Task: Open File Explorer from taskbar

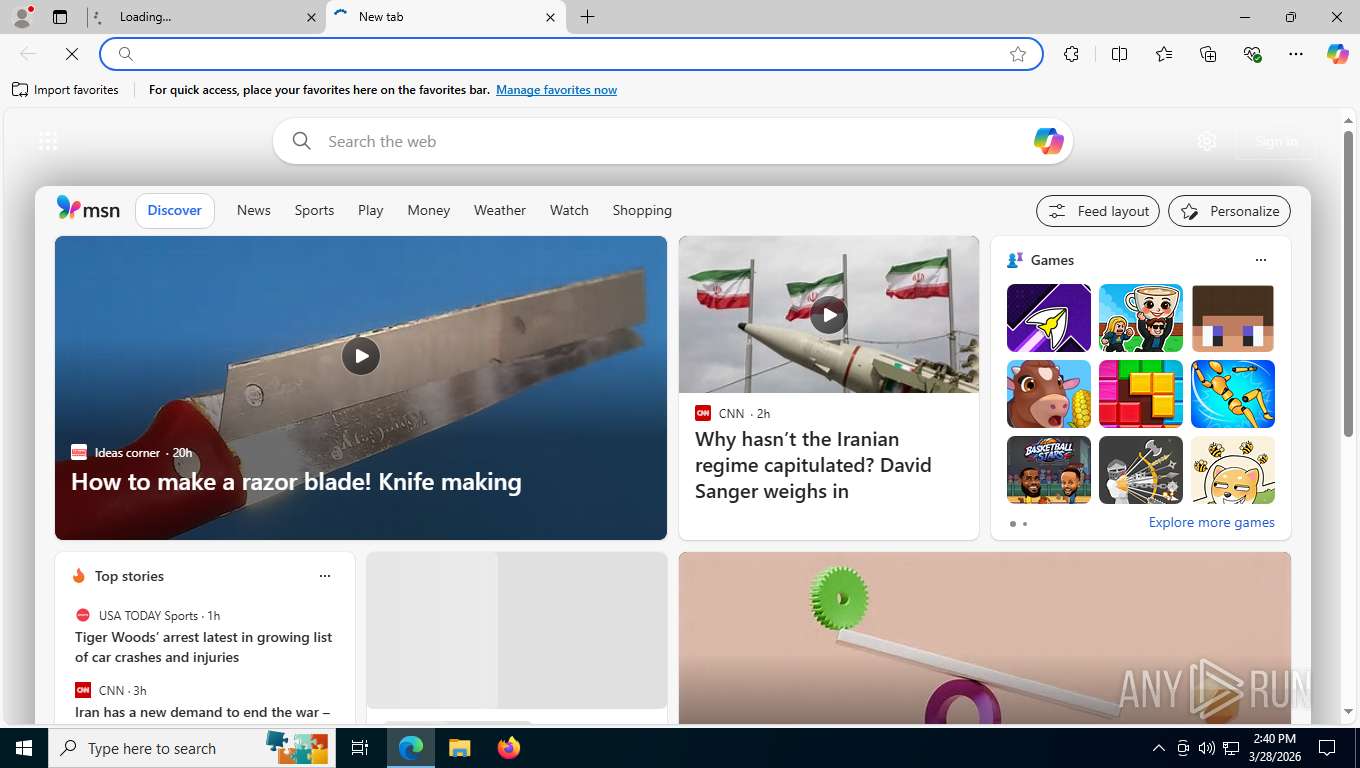Action: tap(459, 748)
